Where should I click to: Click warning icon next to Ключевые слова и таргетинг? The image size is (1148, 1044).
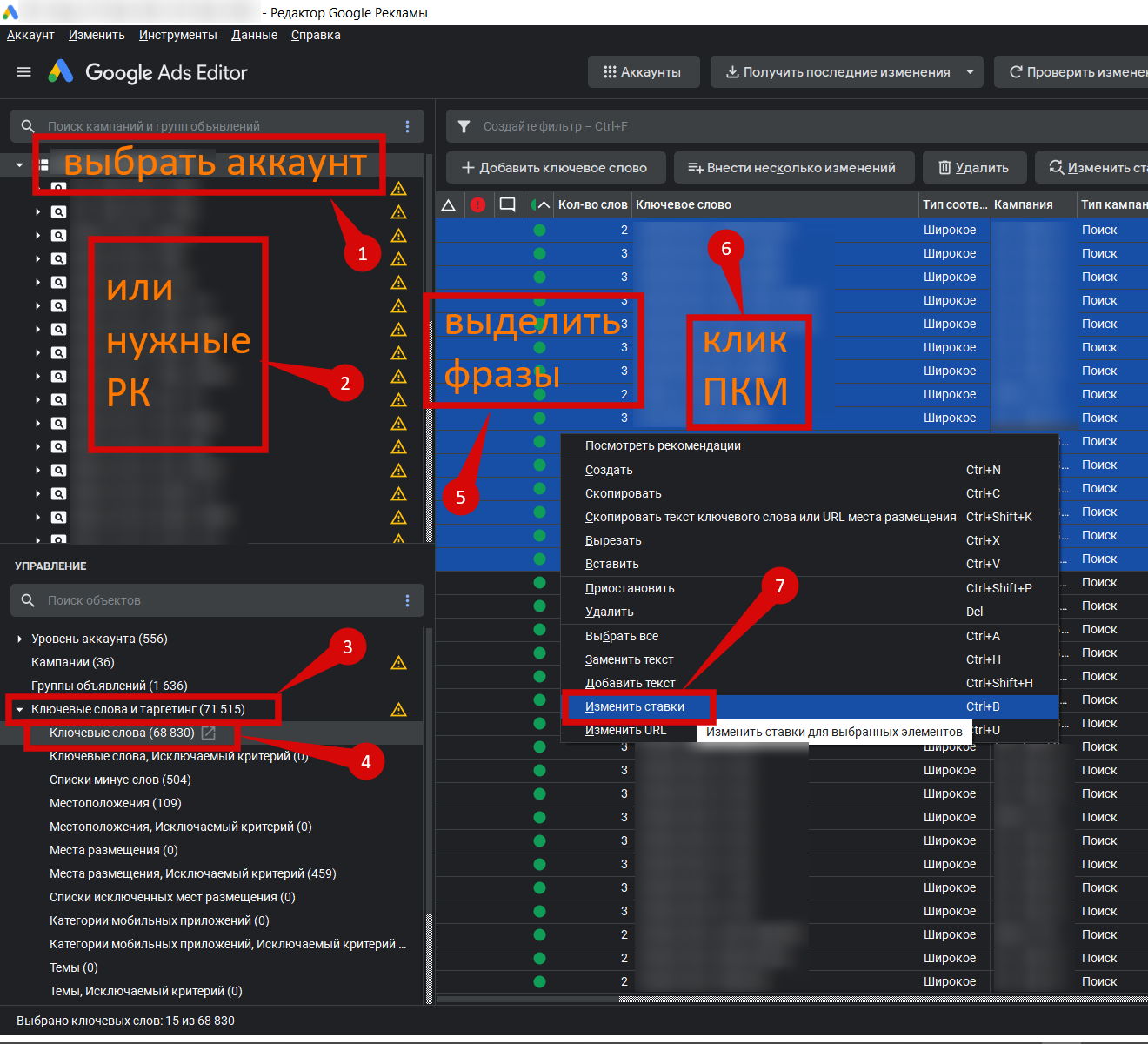click(x=399, y=710)
